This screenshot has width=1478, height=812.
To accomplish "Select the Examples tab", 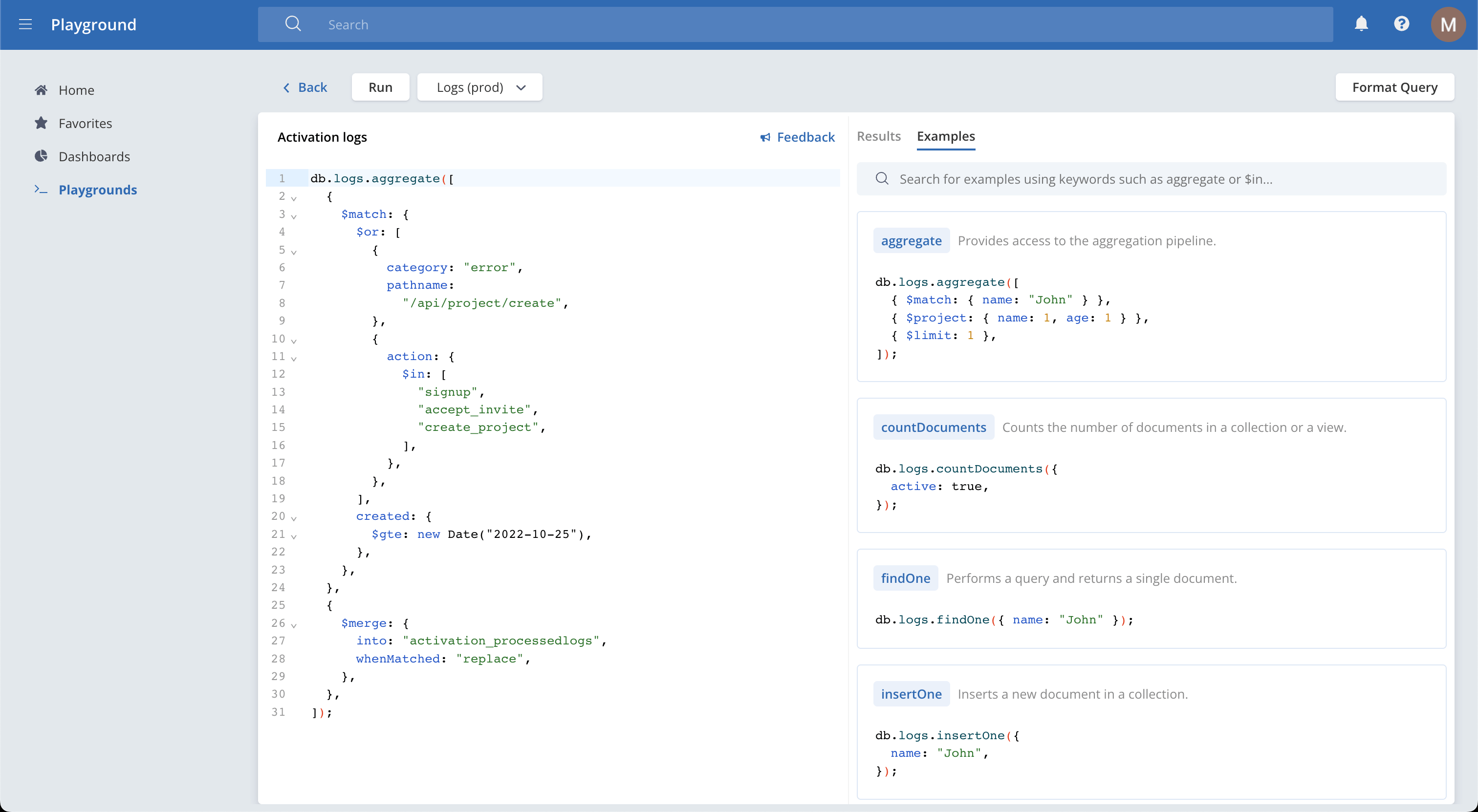I will click(946, 136).
